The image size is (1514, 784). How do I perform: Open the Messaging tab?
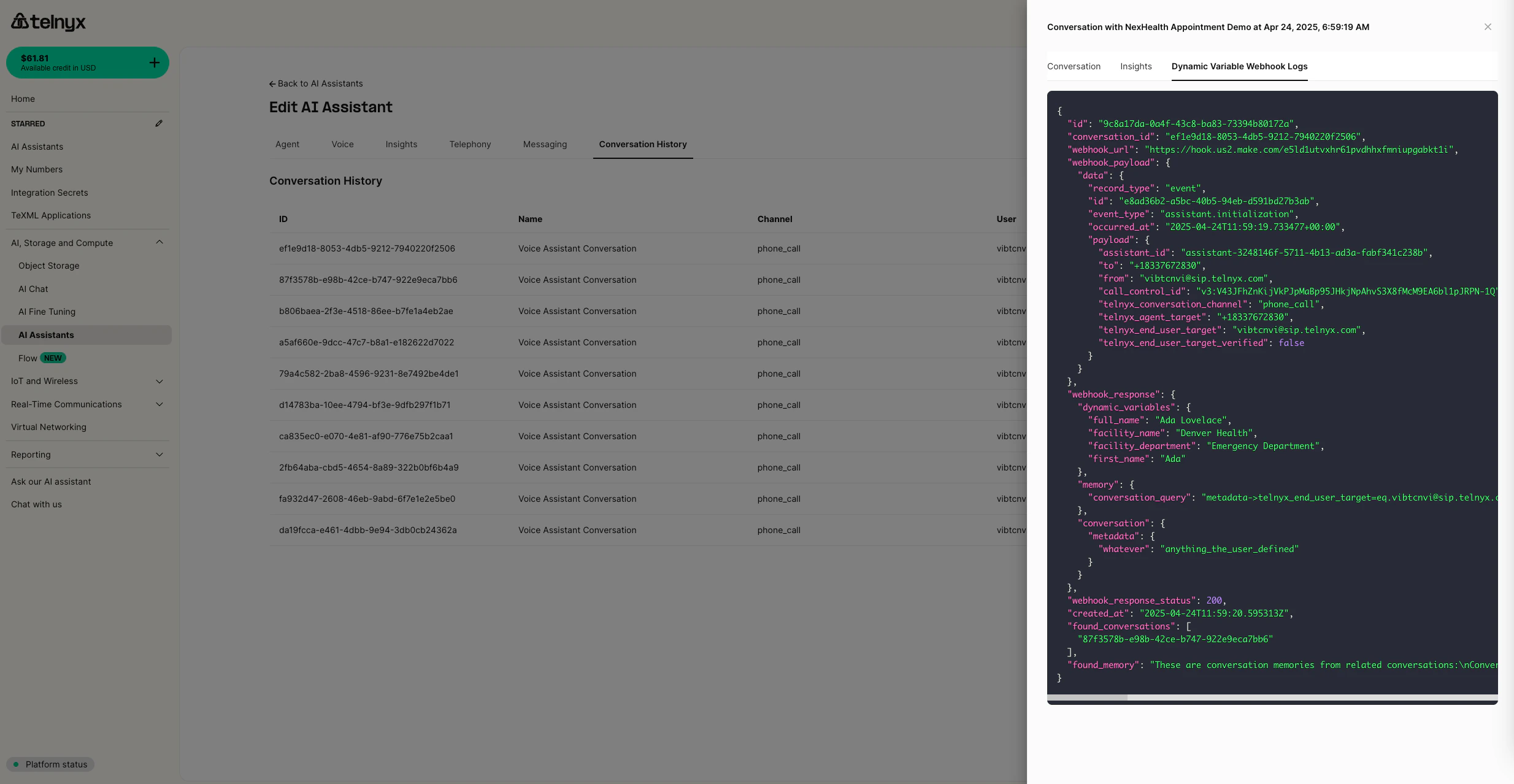545,144
